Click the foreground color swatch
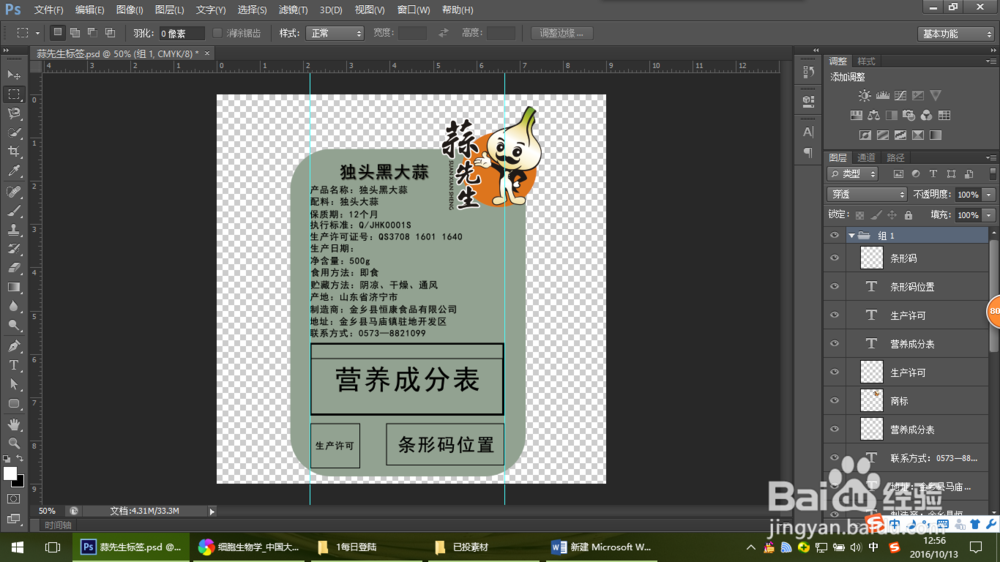Image resolution: width=1000 pixels, height=562 pixels. pos(10,474)
